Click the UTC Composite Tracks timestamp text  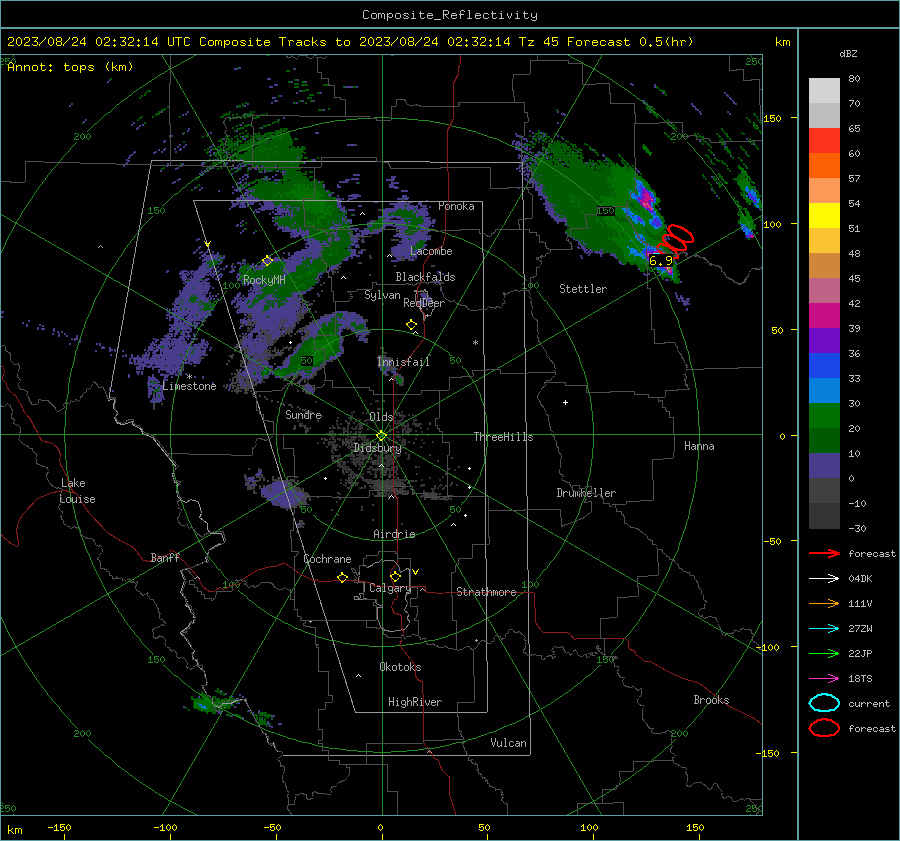tap(350, 42)
